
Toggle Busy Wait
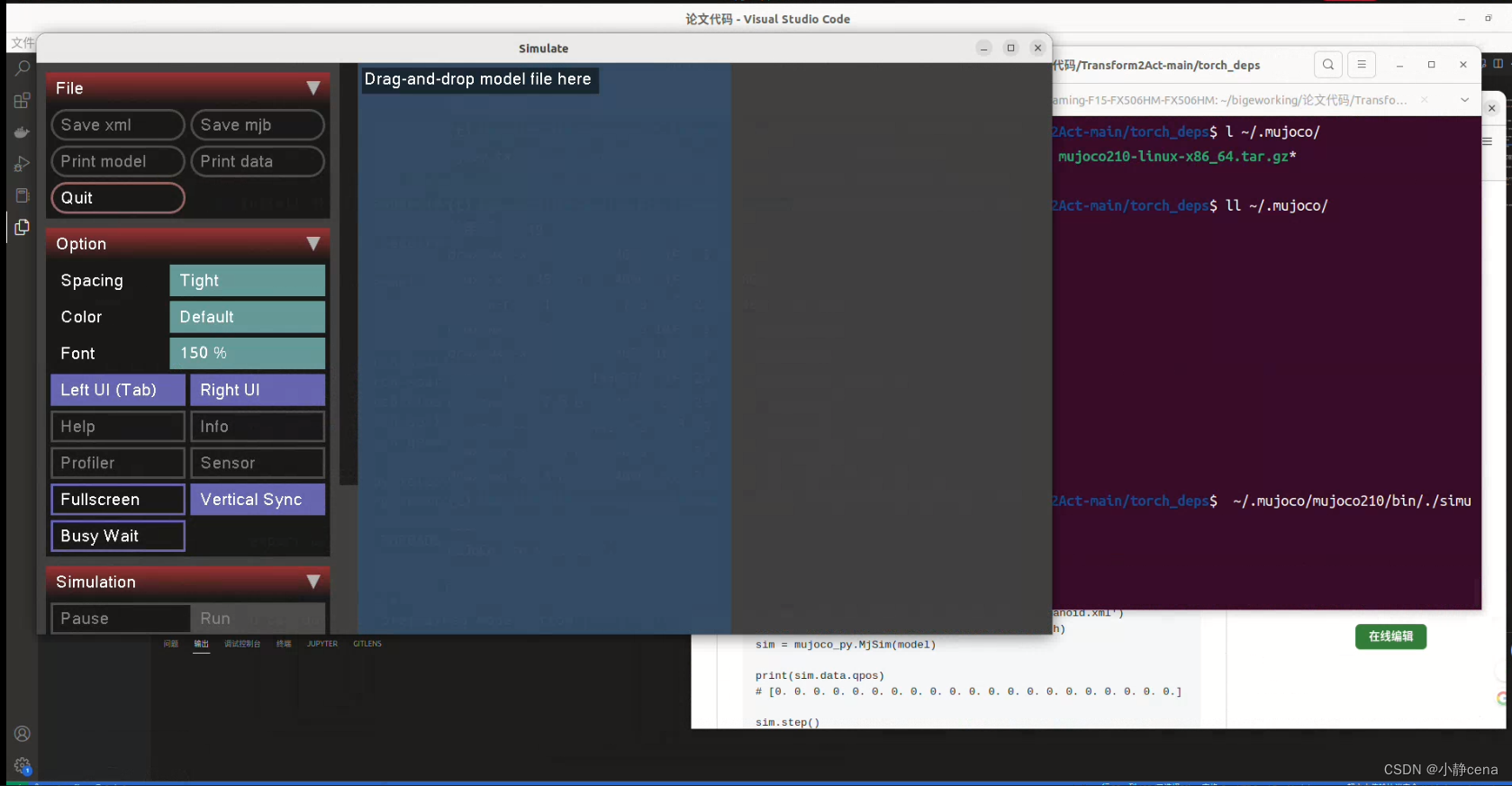pos(118,536)
